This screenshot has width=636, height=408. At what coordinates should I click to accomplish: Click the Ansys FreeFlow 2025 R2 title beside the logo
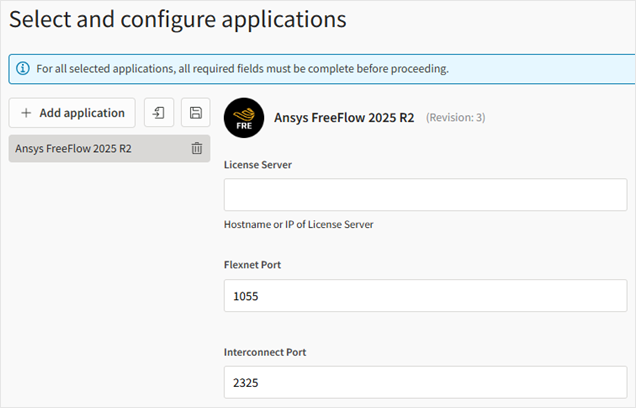click(x=344, y=118)
